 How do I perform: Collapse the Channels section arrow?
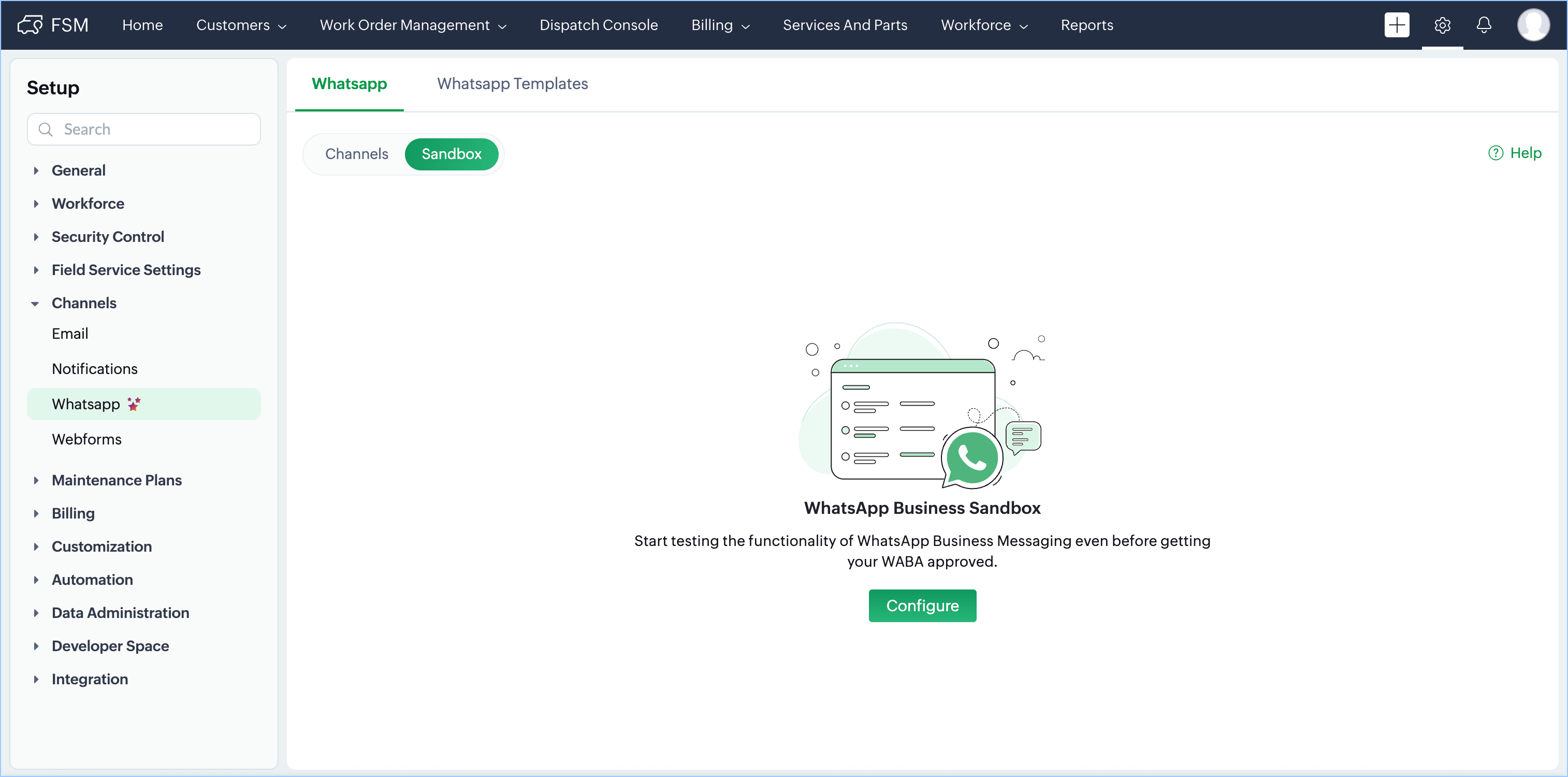pos(35,303)
